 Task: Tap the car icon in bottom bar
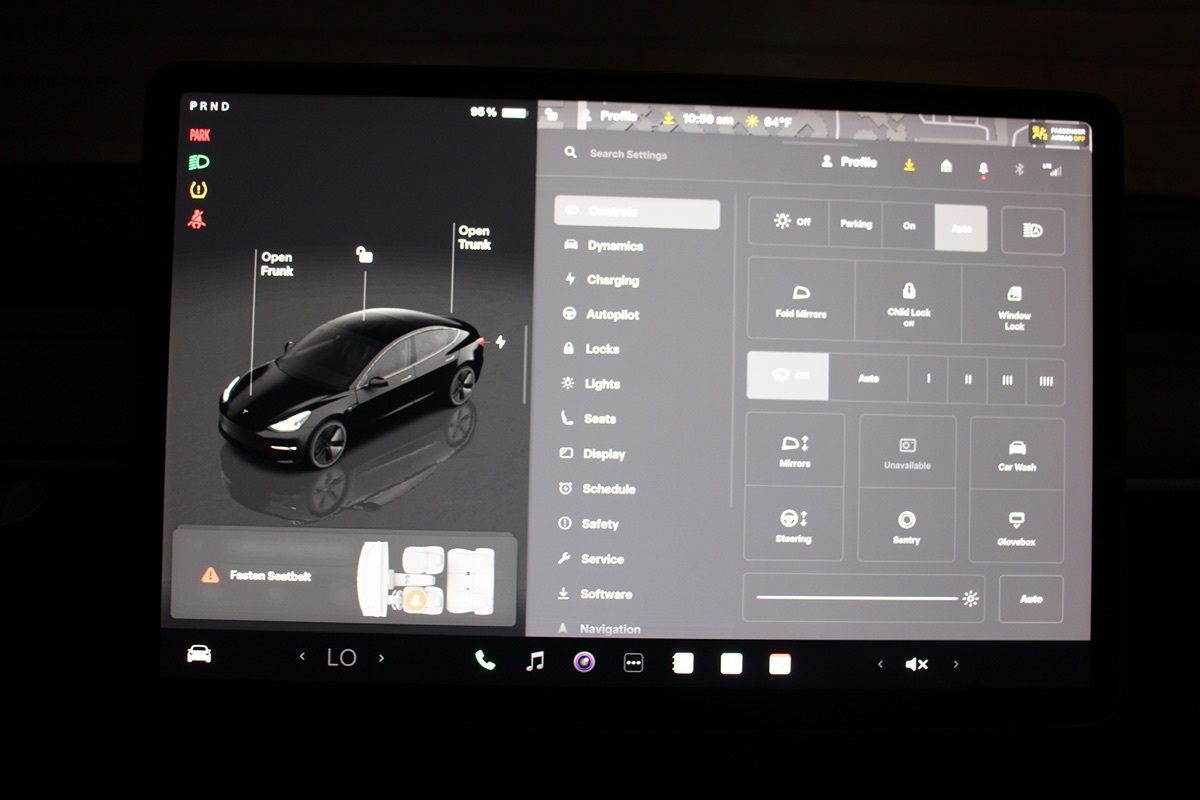click(199, 654)
